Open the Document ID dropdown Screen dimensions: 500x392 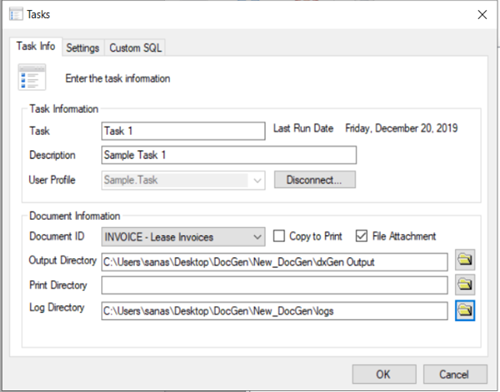[183, 237]
